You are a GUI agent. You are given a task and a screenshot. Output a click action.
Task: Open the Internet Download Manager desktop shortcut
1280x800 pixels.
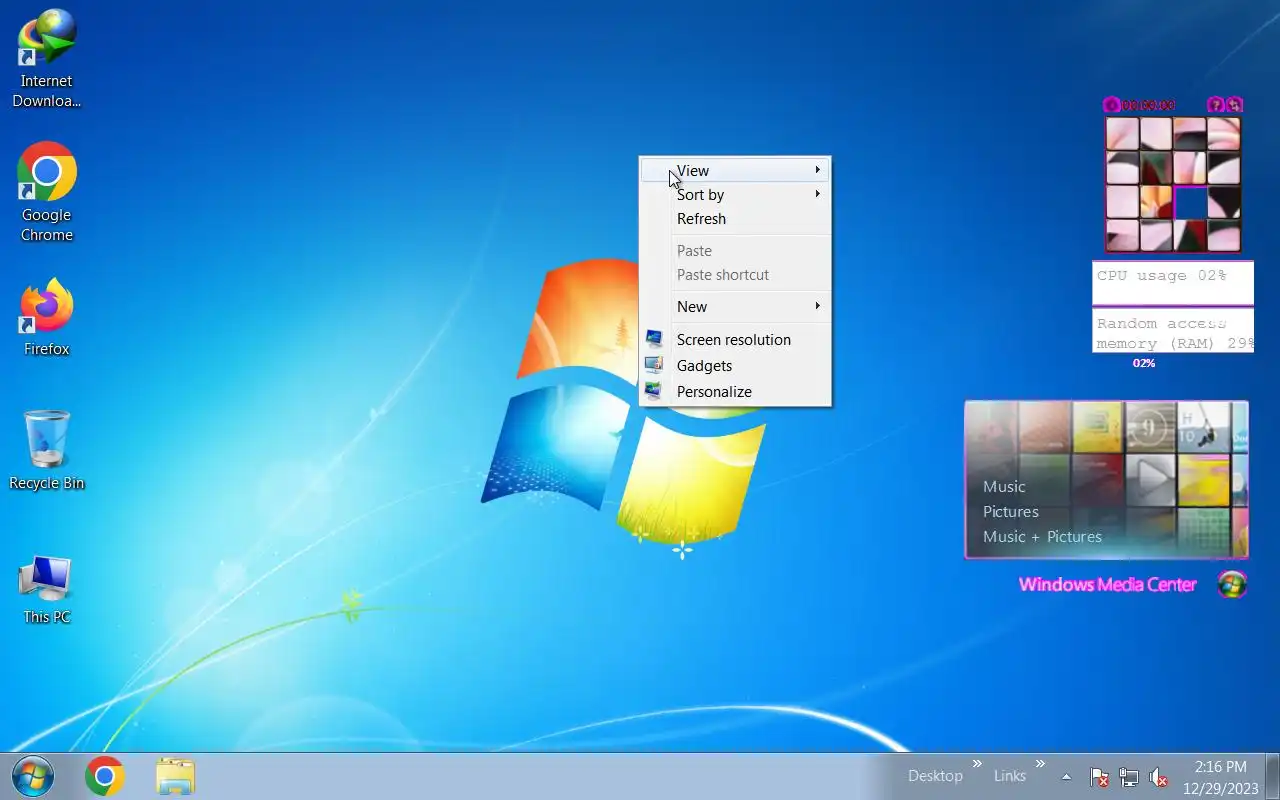pos(46,58)
